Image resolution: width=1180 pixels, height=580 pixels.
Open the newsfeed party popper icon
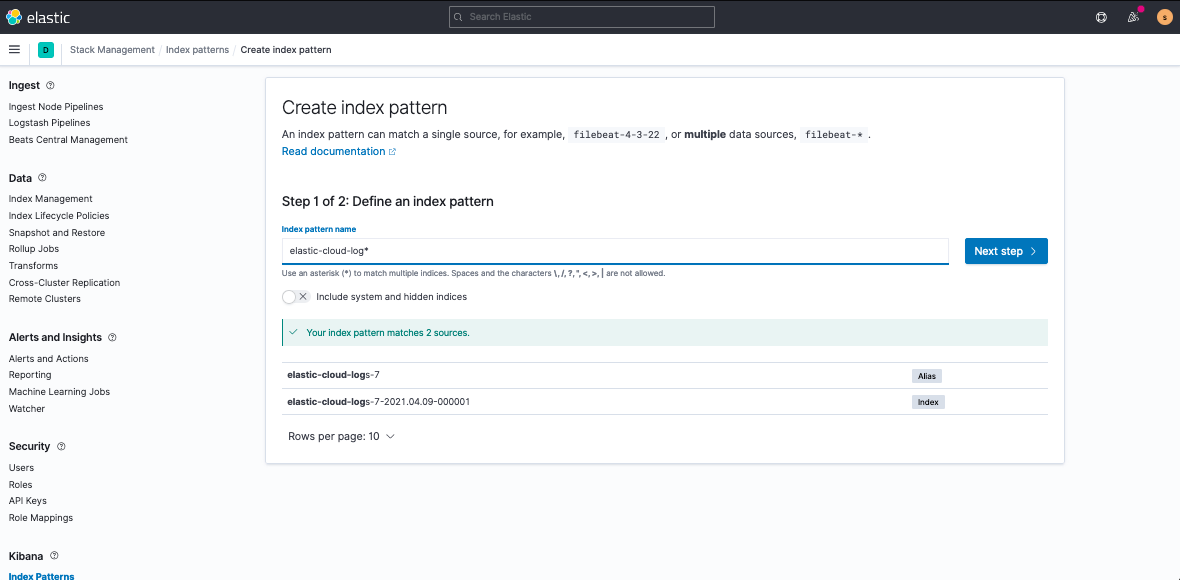click(x=1133, y=17)
